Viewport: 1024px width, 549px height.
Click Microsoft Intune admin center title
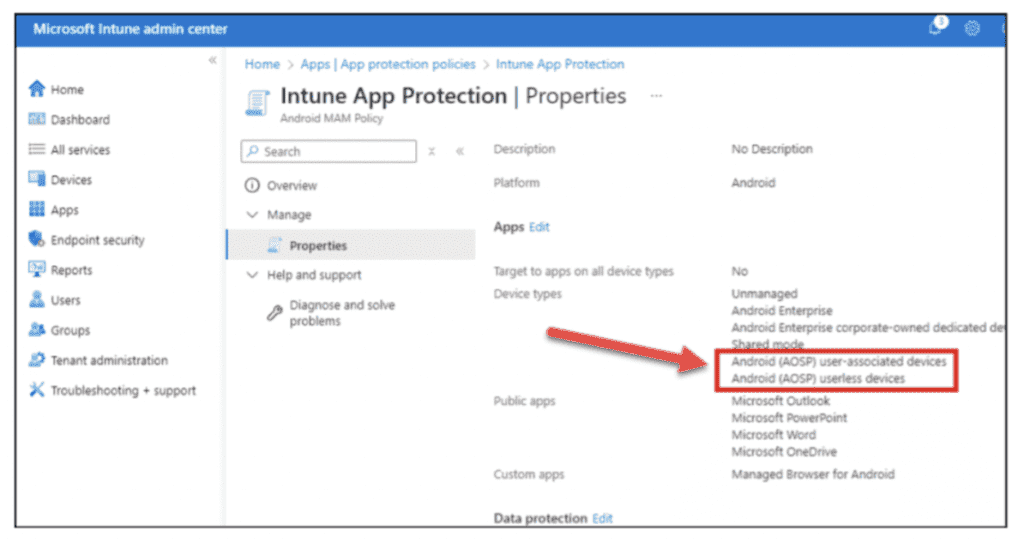tap(130, 29)
